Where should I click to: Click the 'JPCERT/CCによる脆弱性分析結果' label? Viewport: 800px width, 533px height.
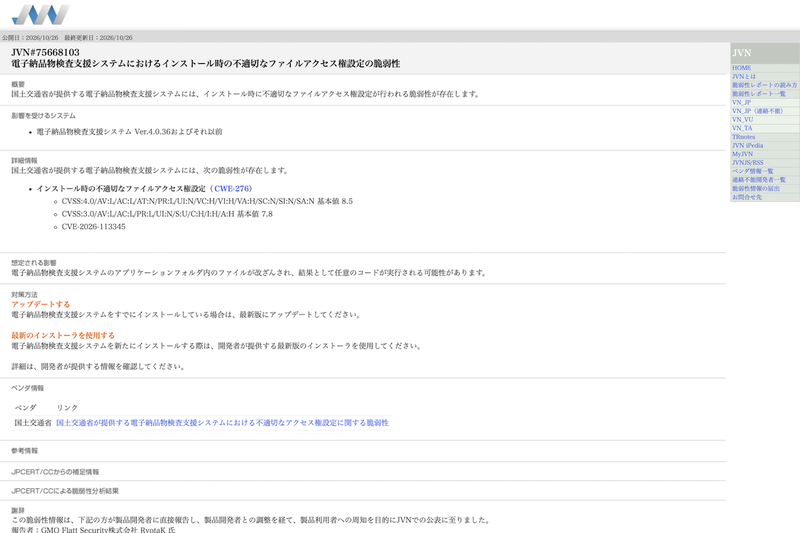(65, 491)
